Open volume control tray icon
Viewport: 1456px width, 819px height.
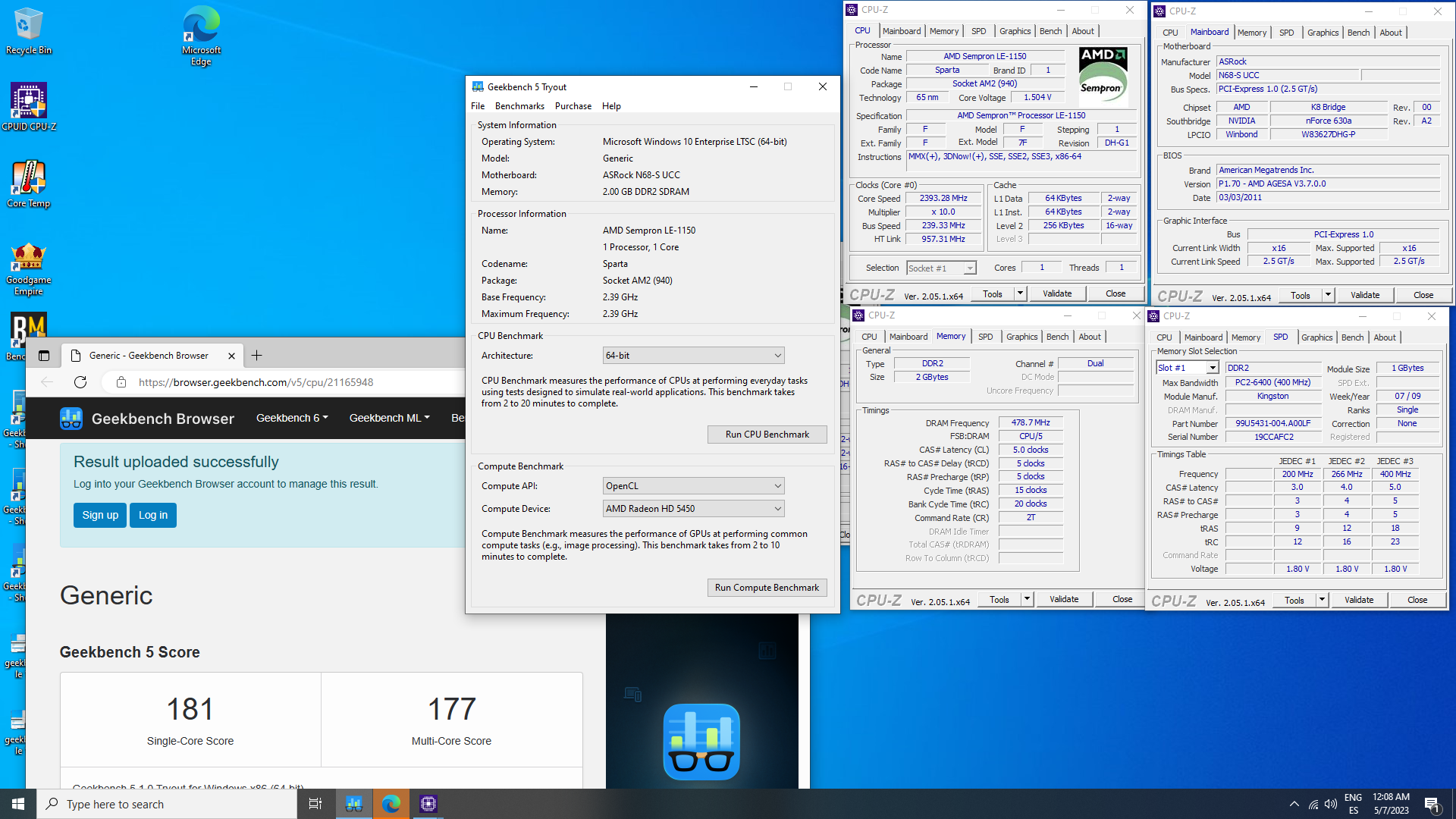(1331, 804)
